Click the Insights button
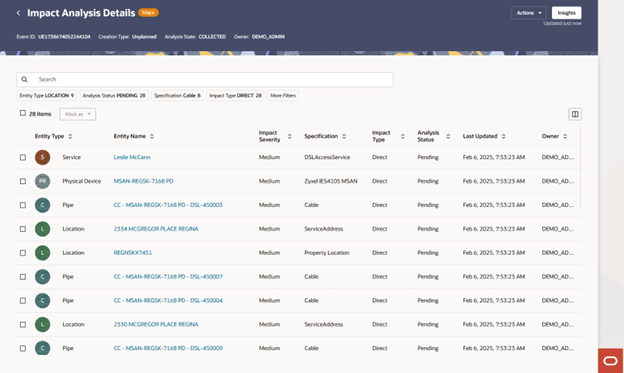 566,13
